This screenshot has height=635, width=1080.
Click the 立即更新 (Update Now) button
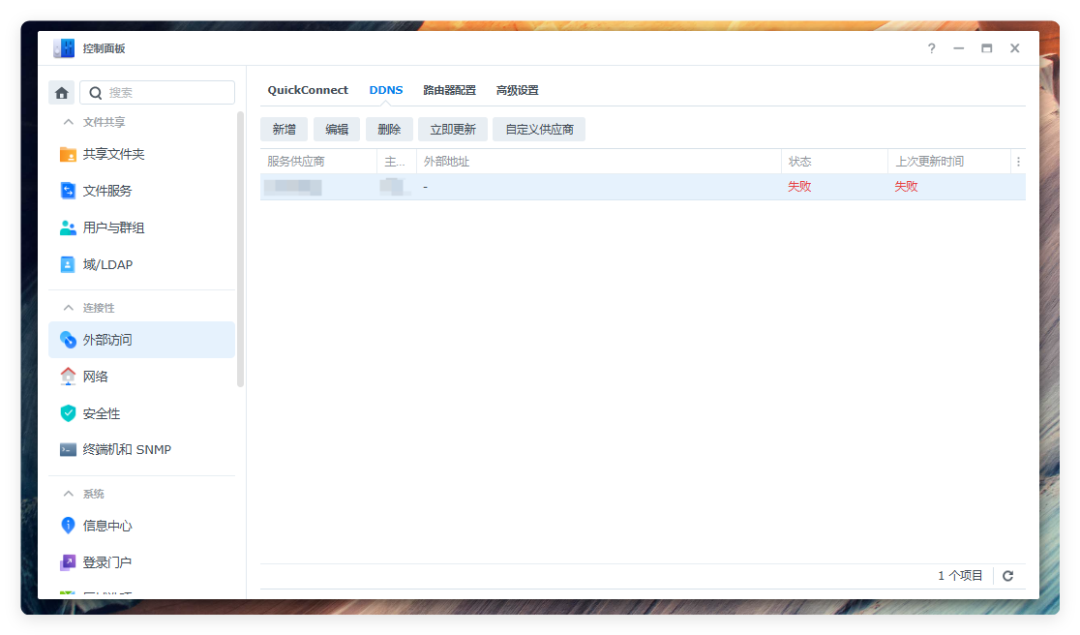453,129
